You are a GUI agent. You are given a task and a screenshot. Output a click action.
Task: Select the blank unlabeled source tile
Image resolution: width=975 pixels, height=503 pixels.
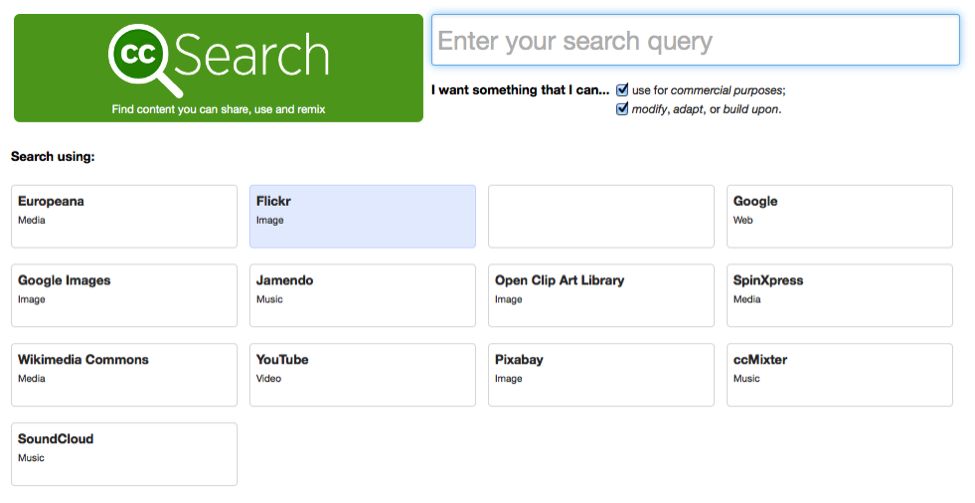[601, 215]
